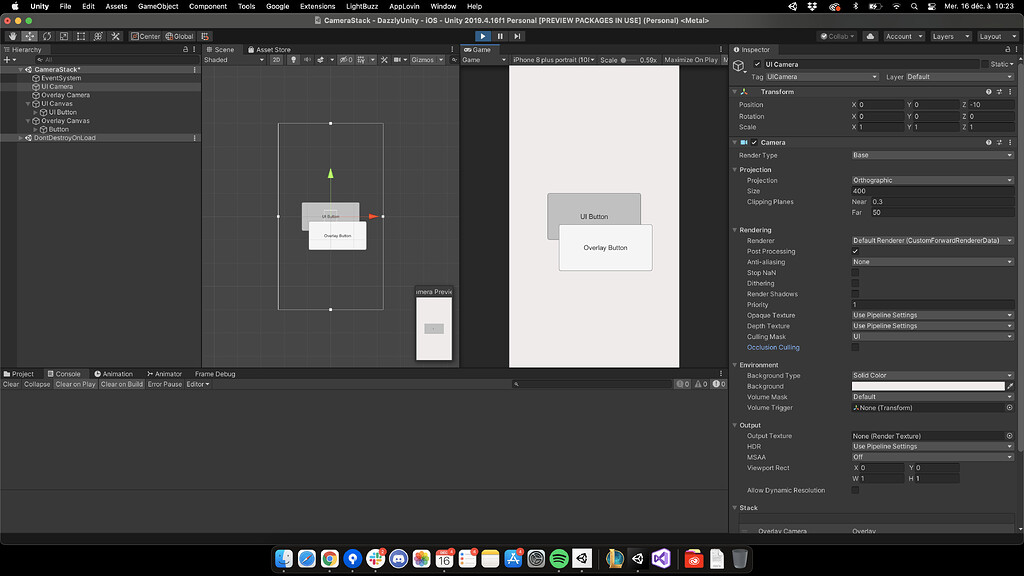The width and height of the screenshot is (1024, 576).
Task: Open the Anti-aliasing dropdown in Camera settings
Action: point(930,261)
